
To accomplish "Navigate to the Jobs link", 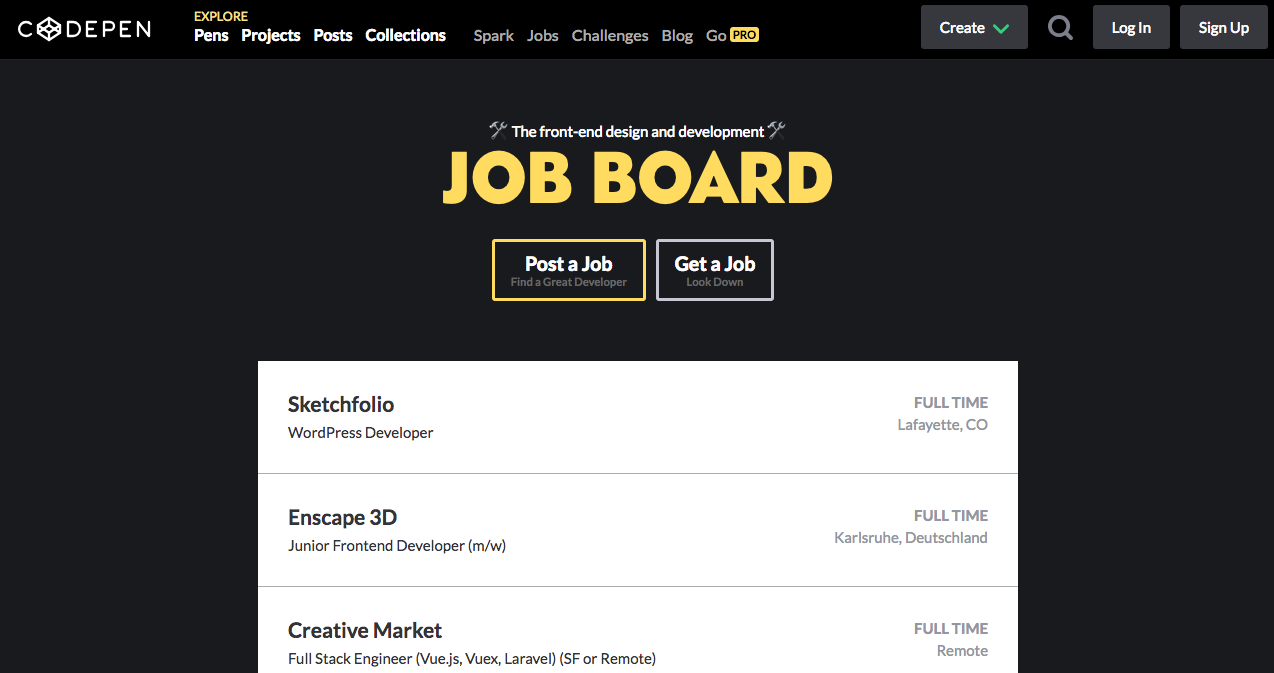I will (x=543, y=35).
